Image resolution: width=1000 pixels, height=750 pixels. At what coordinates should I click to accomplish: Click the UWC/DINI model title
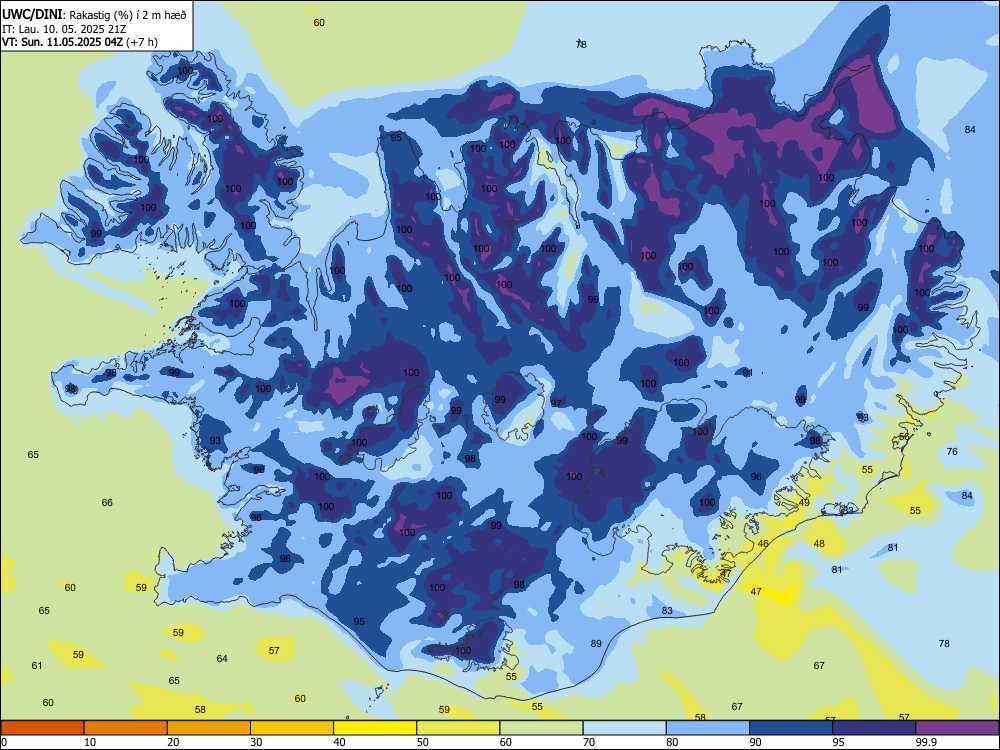tap(32, 14)
